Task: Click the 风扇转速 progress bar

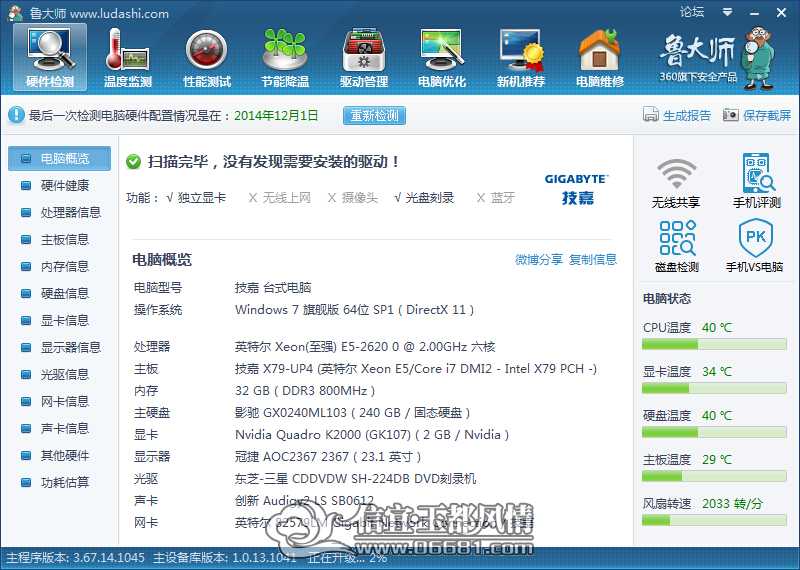Action: pyautogui.click(x=714, y=521)
